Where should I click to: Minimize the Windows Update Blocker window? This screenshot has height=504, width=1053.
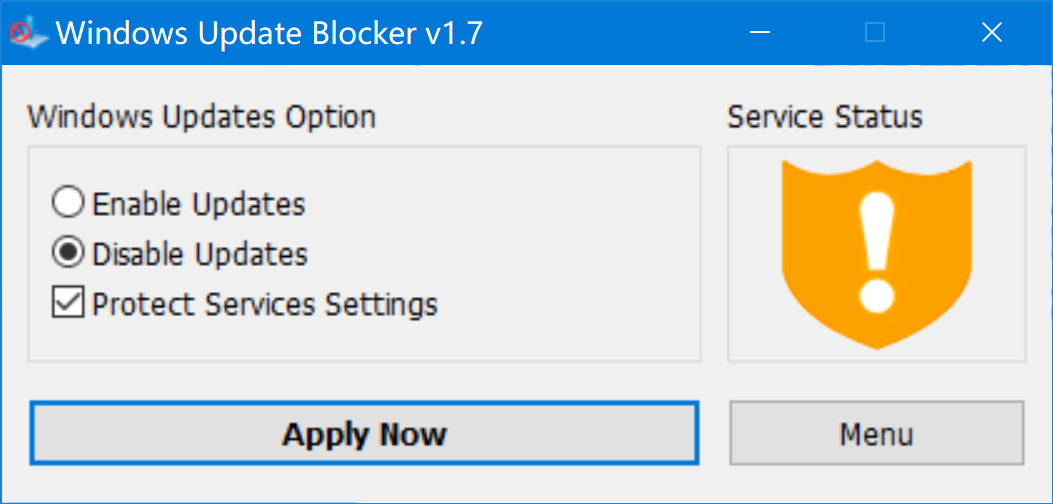click(x=760, y=33)
